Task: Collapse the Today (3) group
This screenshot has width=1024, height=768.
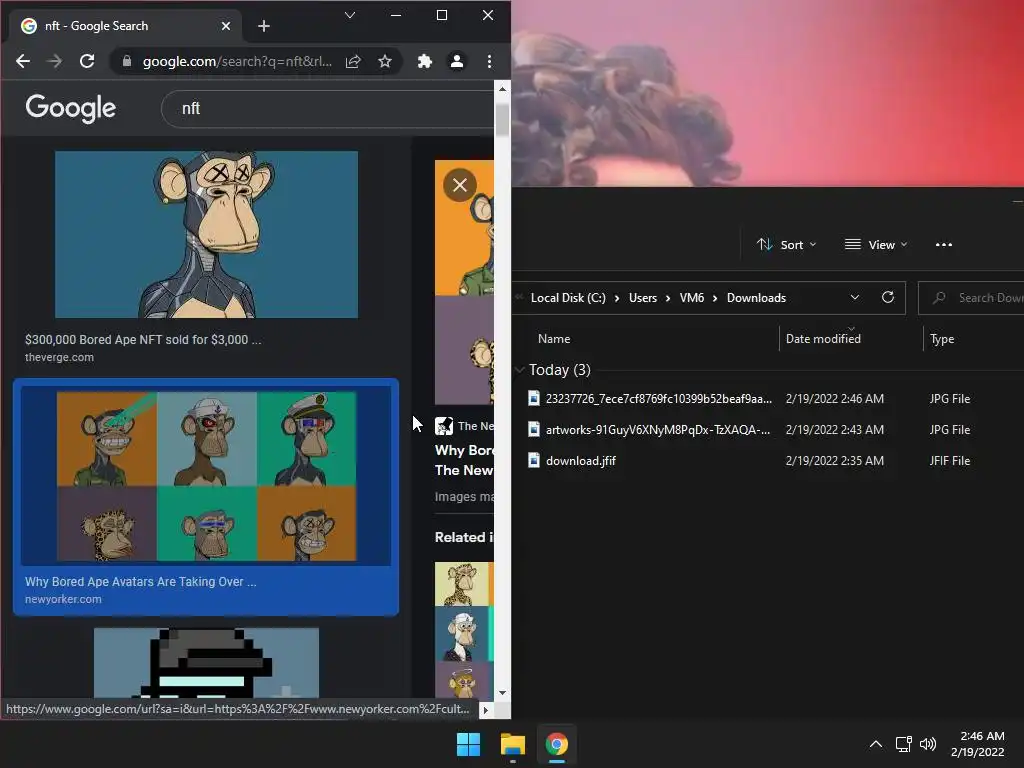Action: point(519,370)
